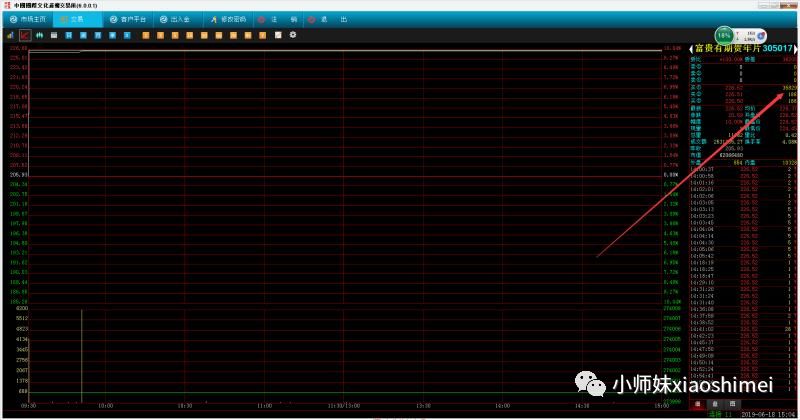Open the 市场主页 market home tab
800x420 pixels.
point(28,19)
